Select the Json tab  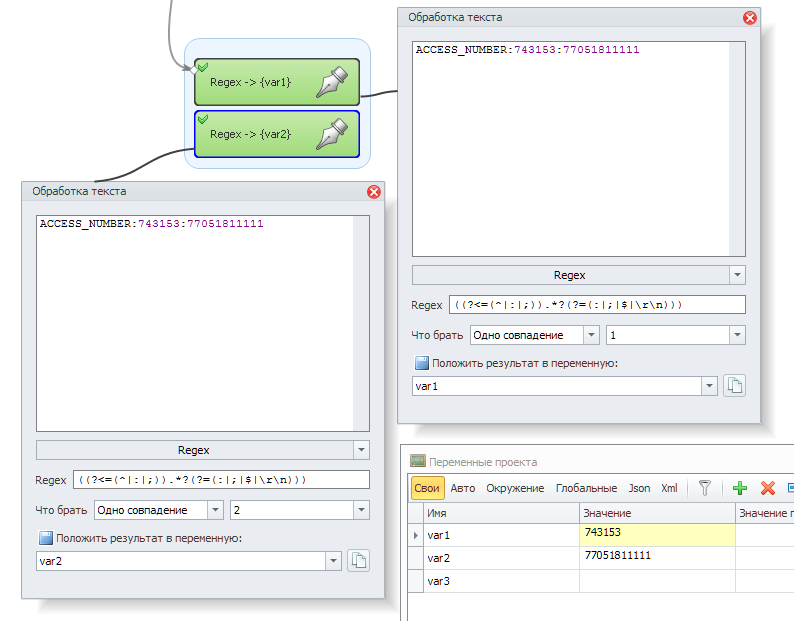[x=639, y=488]
